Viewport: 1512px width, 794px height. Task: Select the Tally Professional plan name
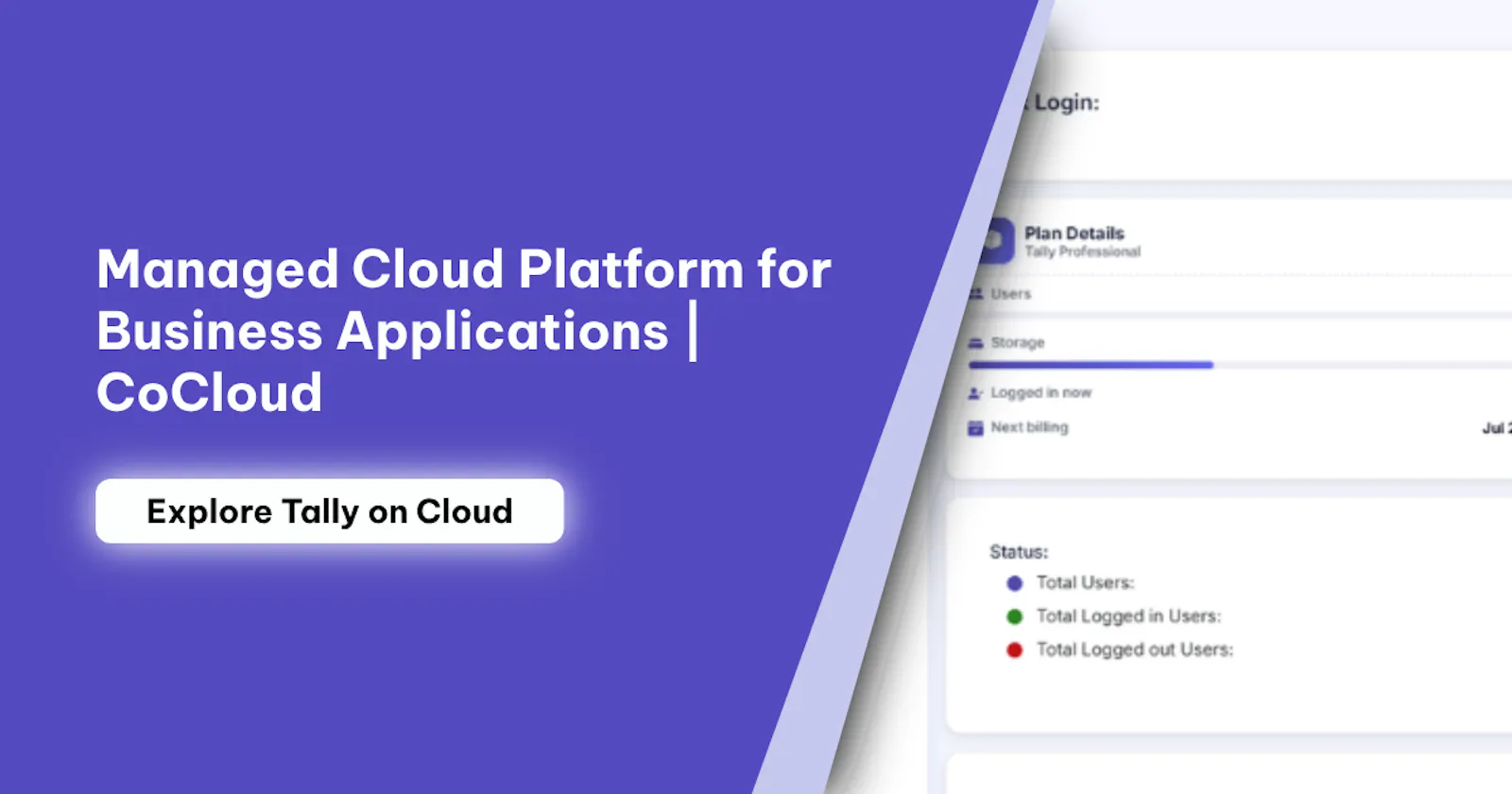1083,251
